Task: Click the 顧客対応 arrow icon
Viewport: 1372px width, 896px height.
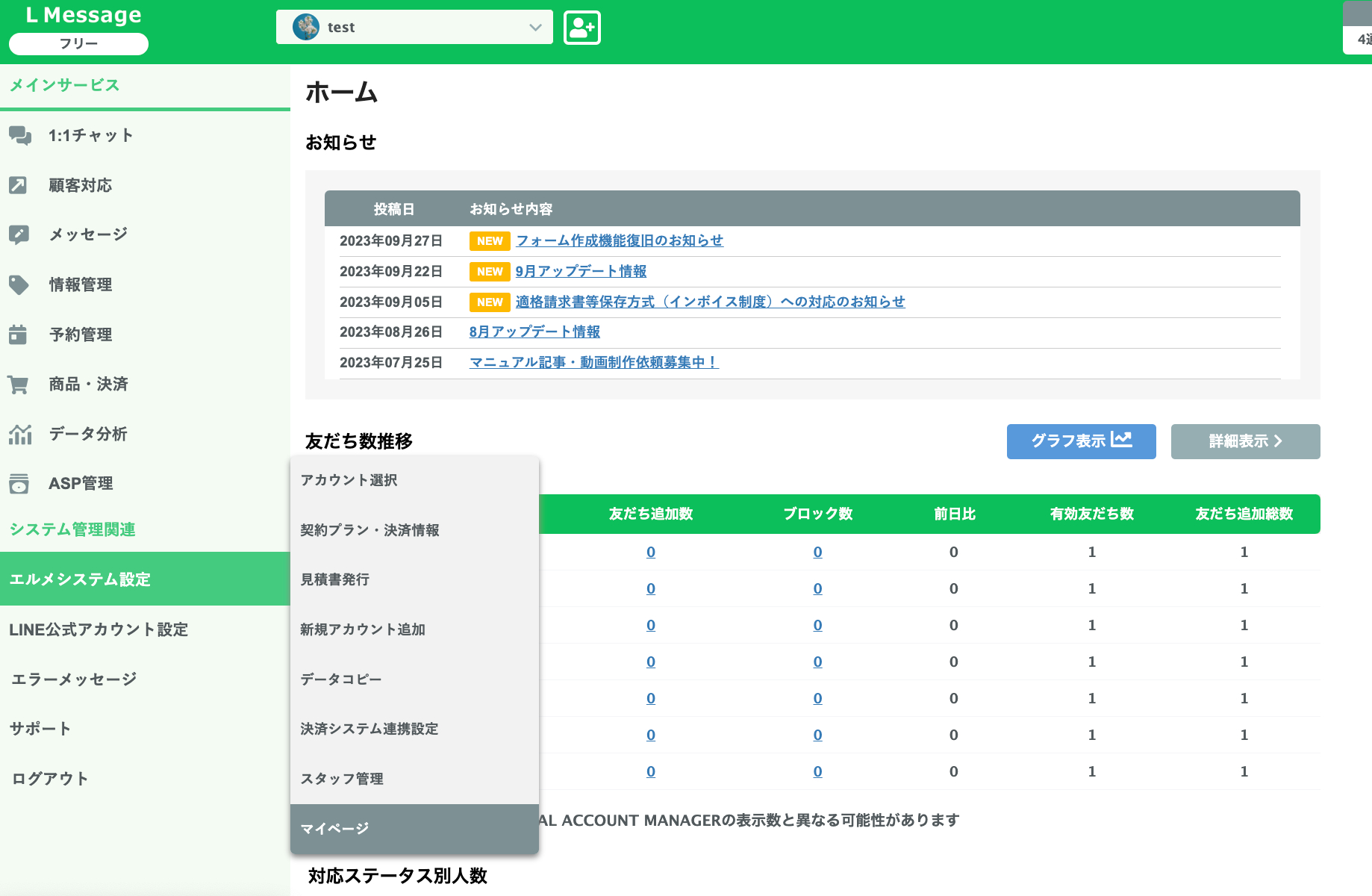Action: (x=18, y=185)
